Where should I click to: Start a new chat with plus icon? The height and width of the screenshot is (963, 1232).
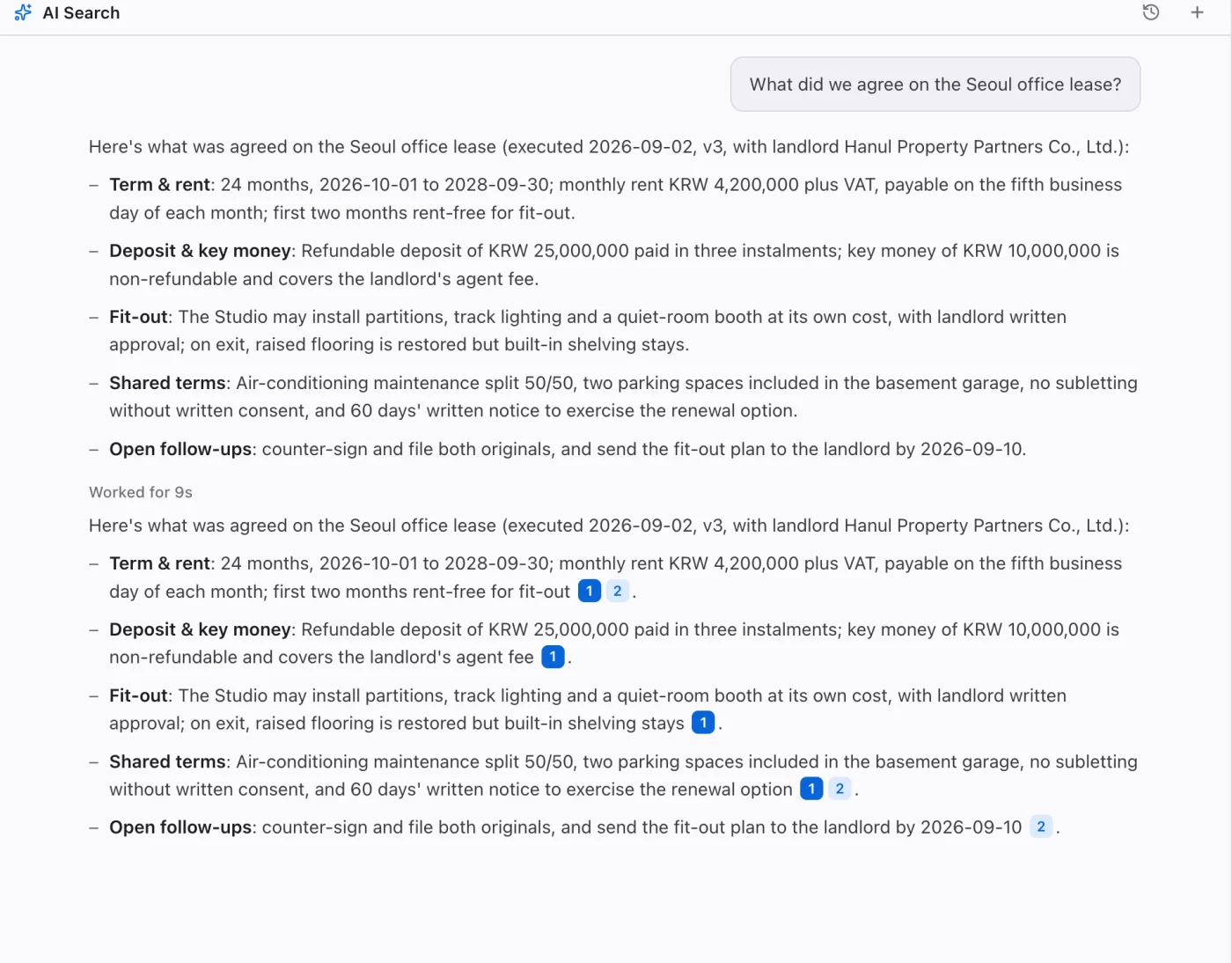1197,12
